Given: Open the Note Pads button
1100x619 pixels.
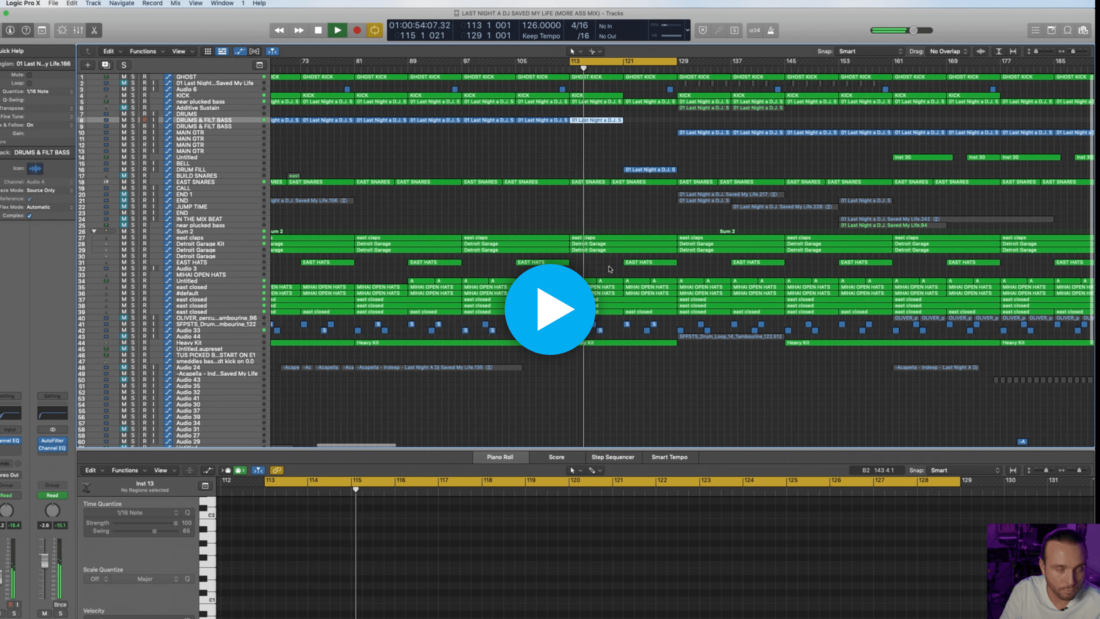Looking at the screenshot, I should point(1052,30).
